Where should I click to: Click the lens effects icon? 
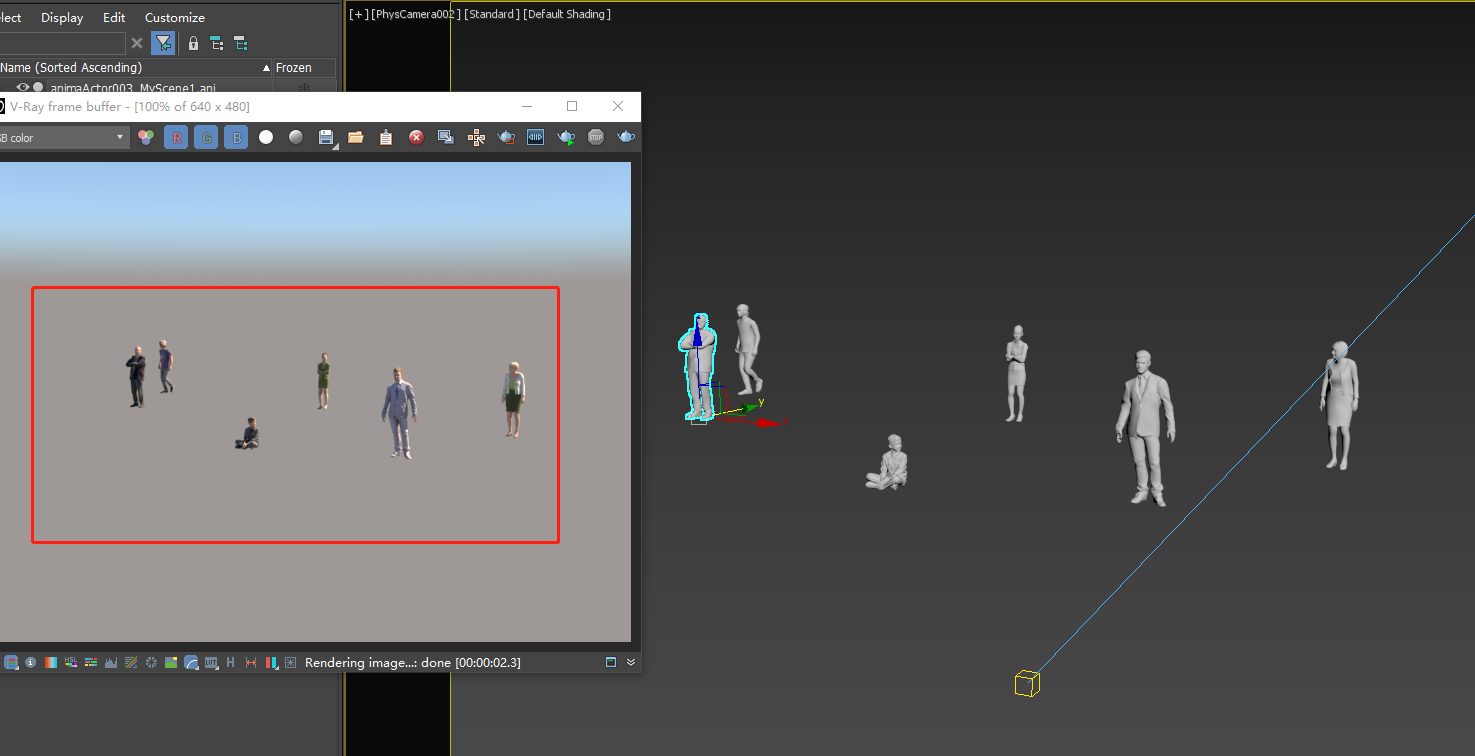click(291, 662)
